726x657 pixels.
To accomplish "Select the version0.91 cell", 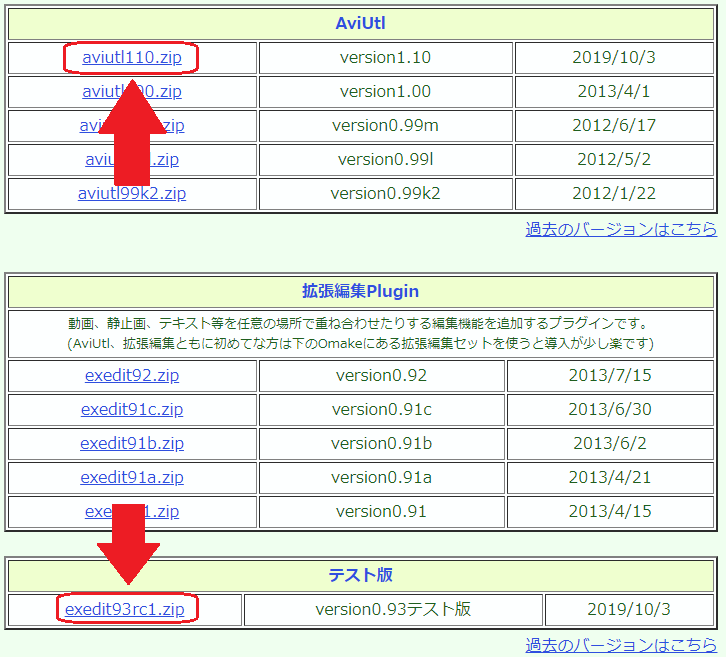I will (x=382, y=512).
